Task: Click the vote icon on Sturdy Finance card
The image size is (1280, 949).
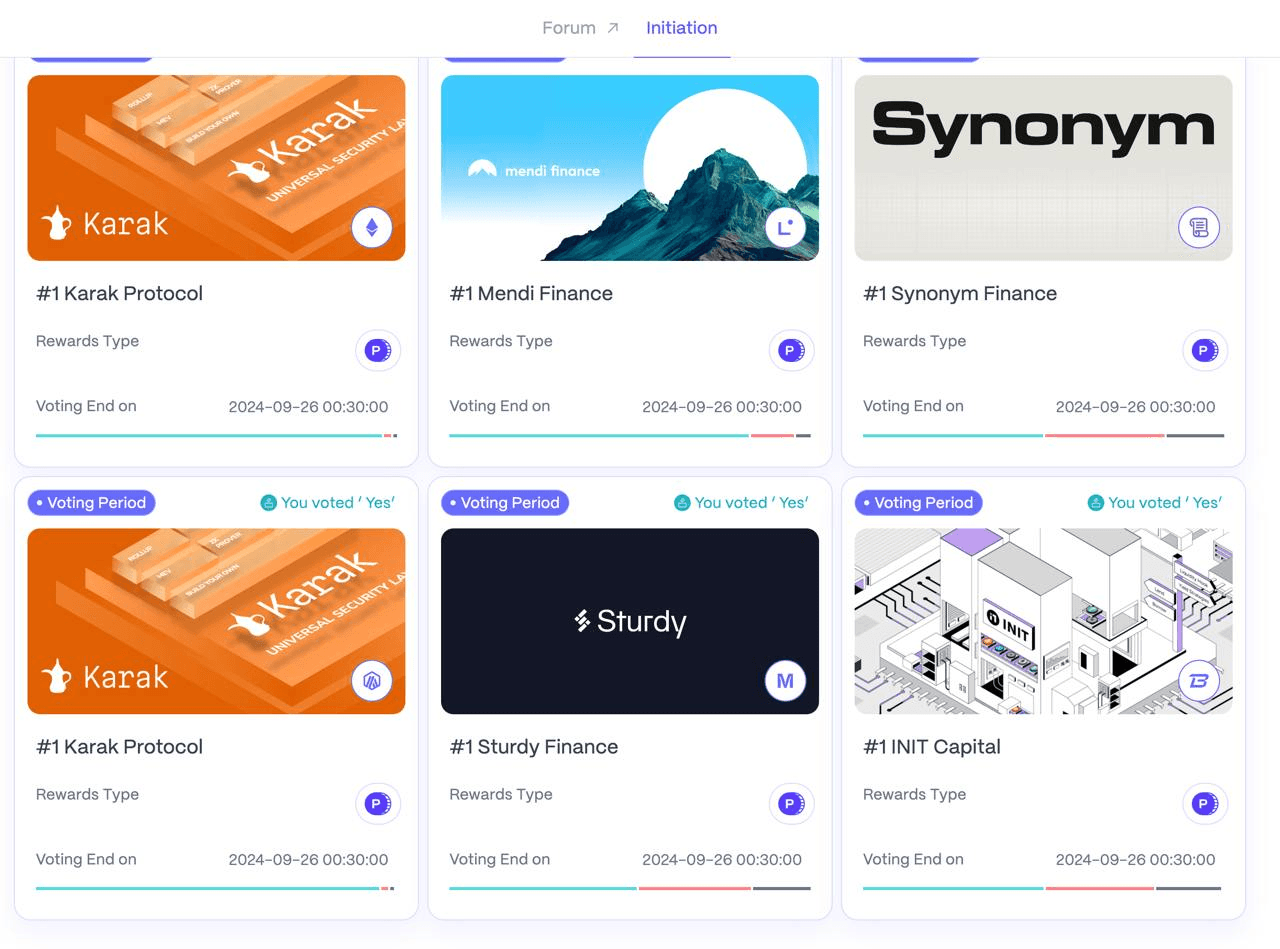Action: (x=682, y=503)
